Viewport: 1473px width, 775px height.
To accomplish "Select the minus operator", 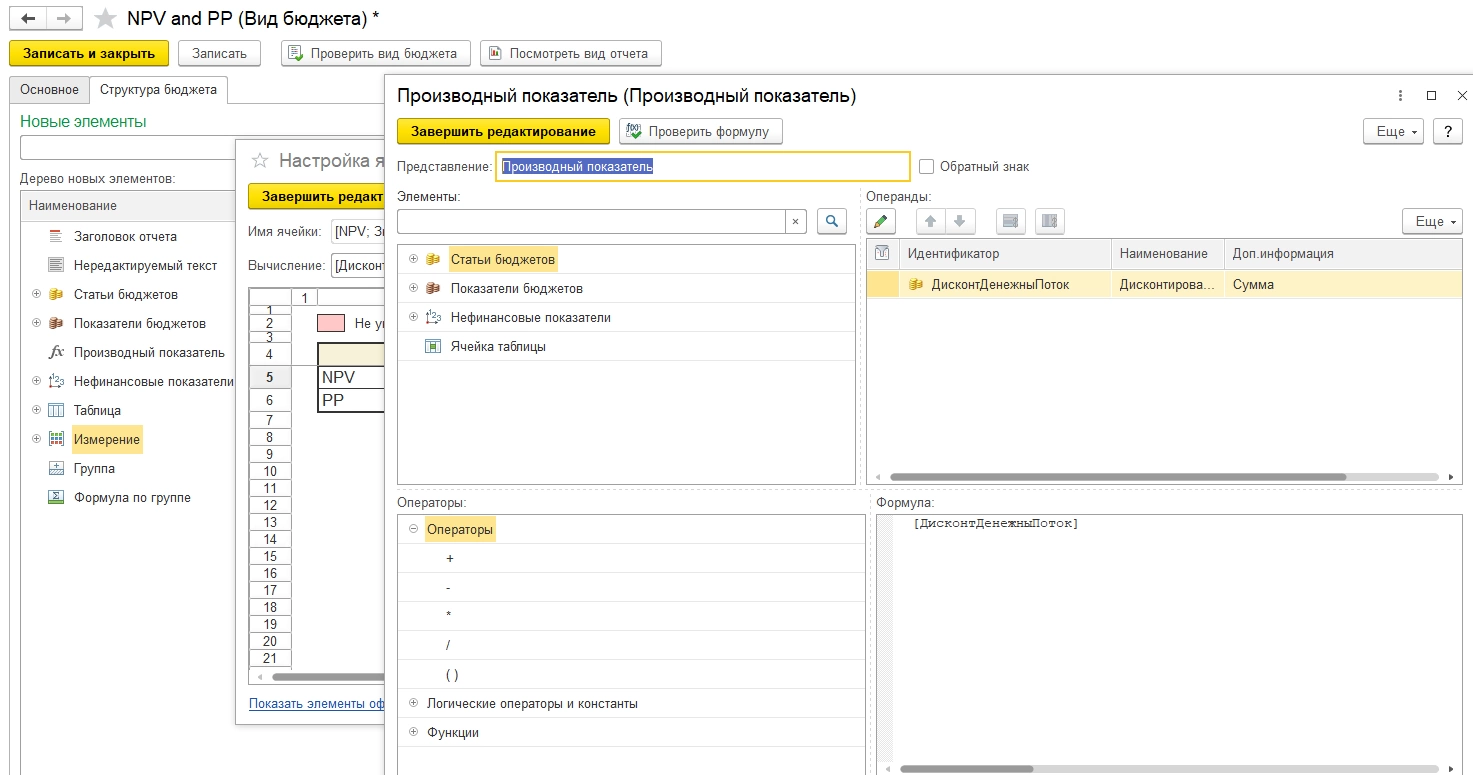I will click(448, 588).
